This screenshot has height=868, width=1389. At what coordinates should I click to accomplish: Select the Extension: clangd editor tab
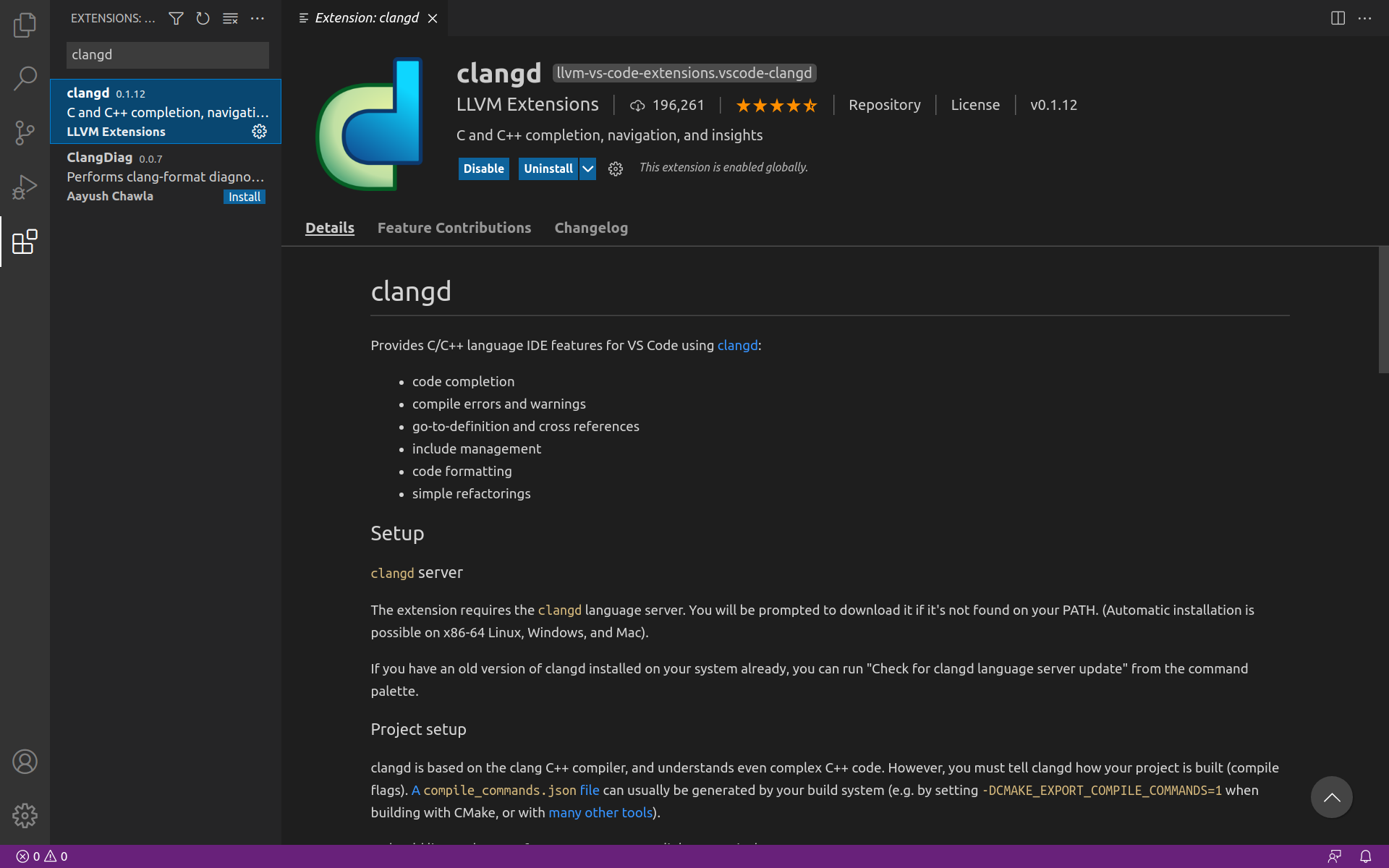point(366,18)
